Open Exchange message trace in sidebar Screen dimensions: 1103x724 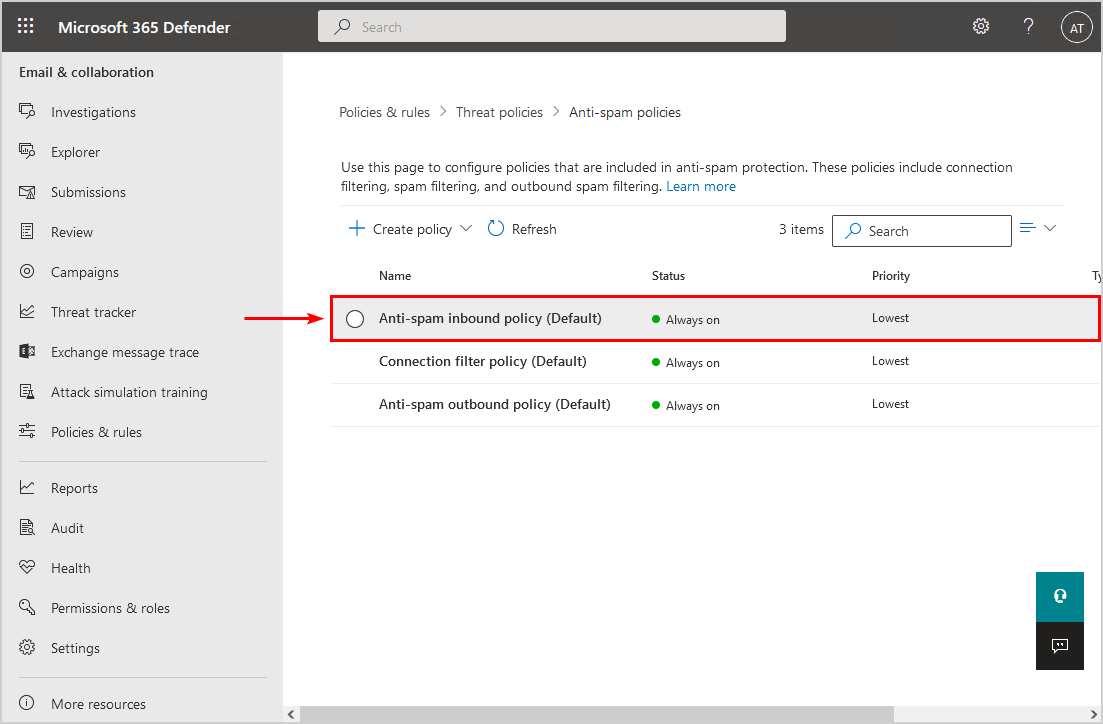[x=125, y=352]
